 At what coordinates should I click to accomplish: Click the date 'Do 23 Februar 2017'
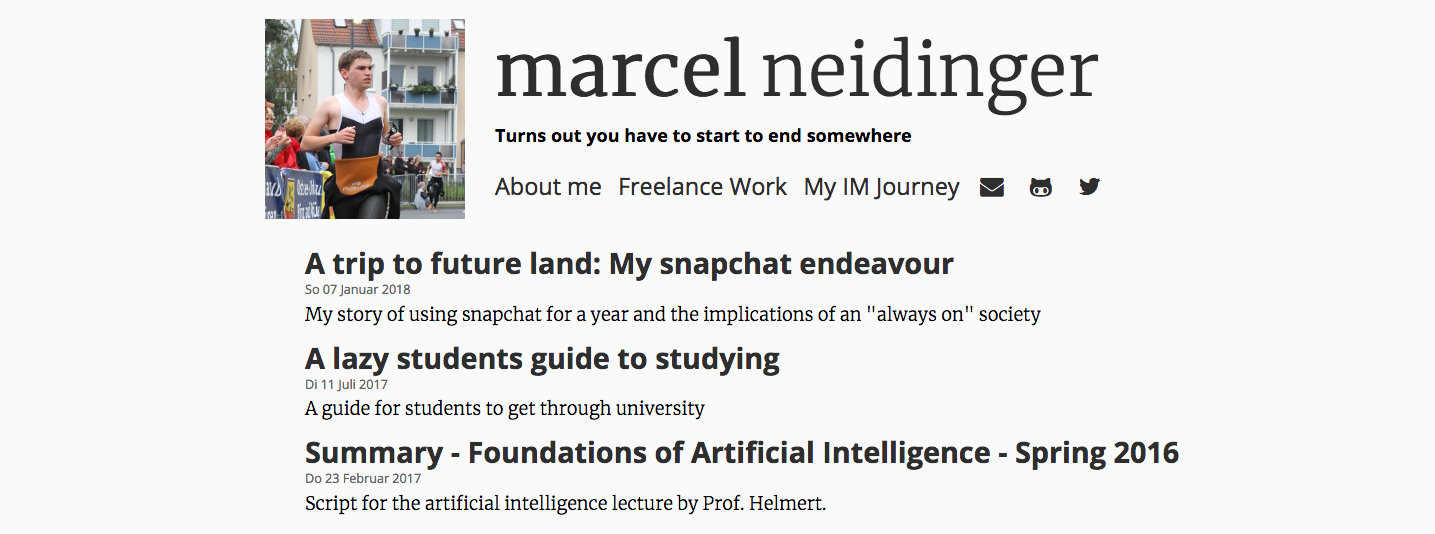(363, 479)
